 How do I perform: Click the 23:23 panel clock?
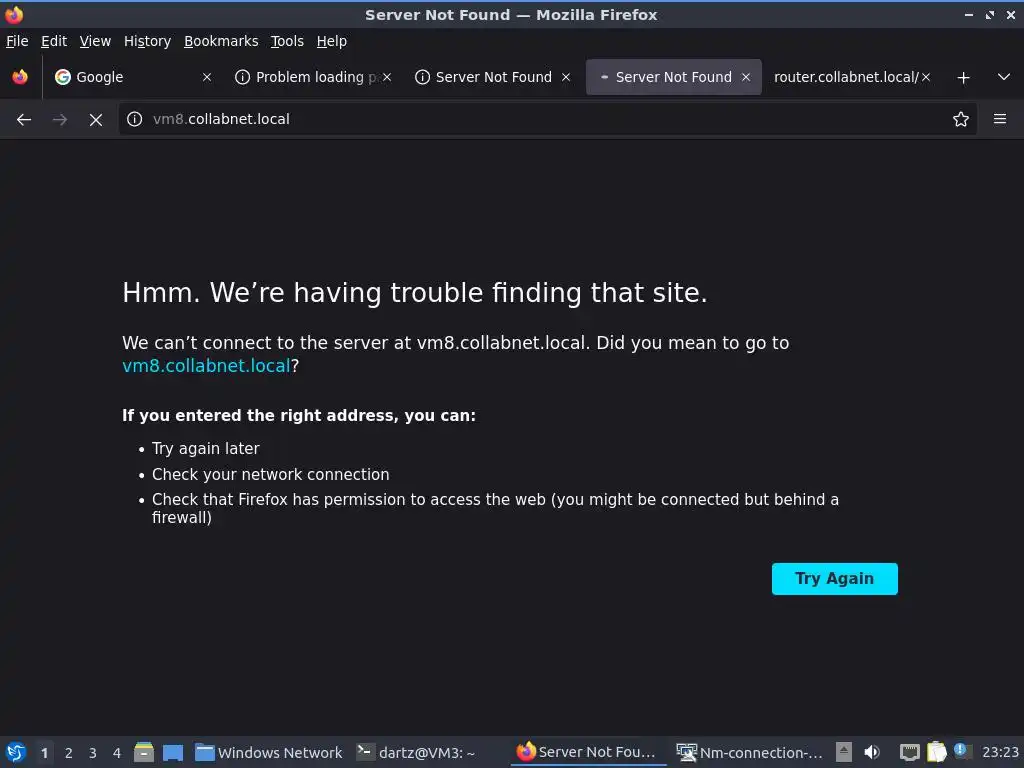[1000, 752]
